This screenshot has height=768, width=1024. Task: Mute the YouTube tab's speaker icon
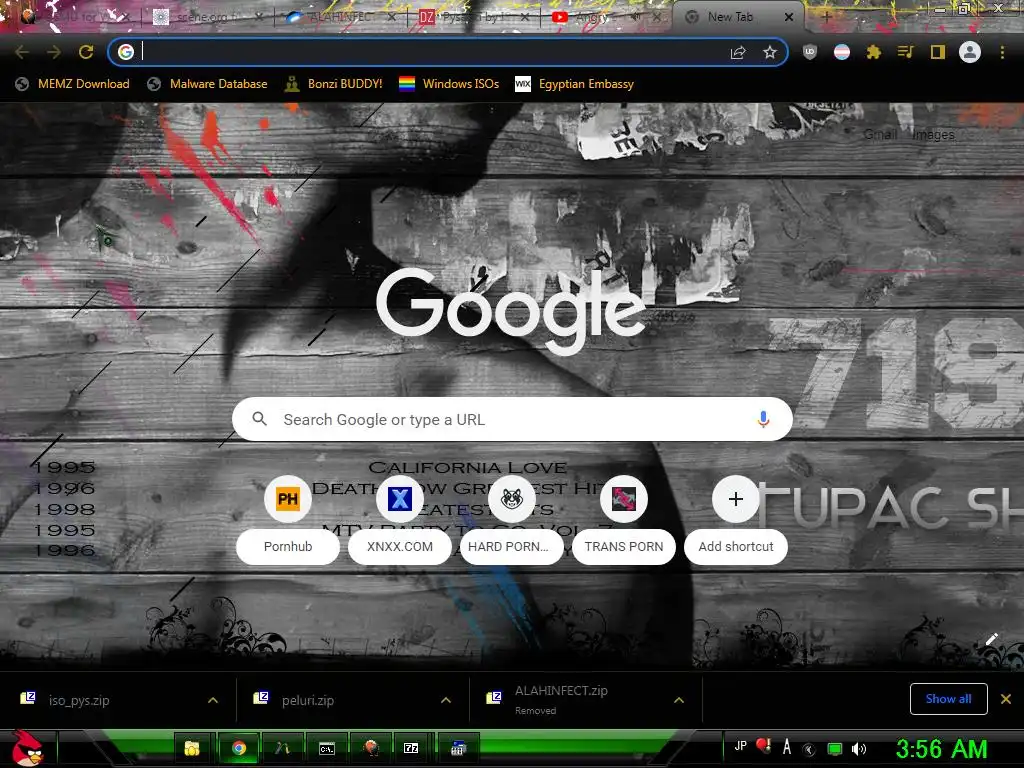(x=633, y=17)
